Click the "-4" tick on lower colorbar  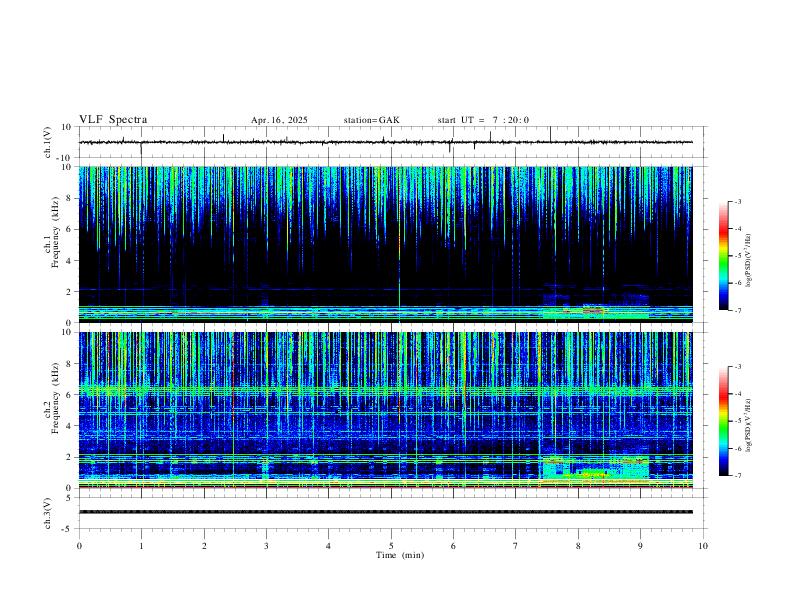coord(738,393)
